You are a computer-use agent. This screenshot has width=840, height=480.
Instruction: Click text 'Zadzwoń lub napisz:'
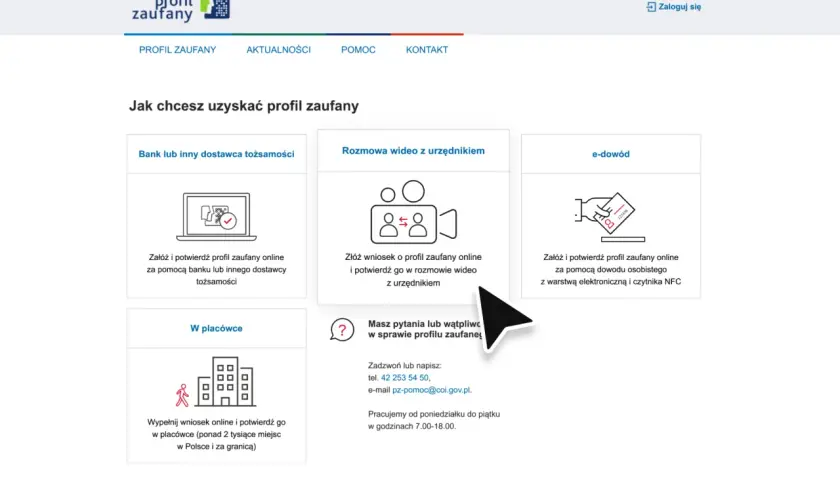point(404,365)
